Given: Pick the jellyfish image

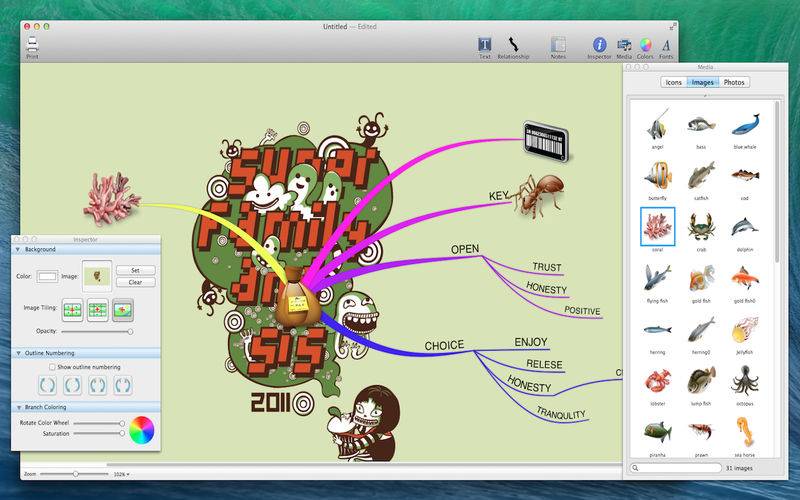Looking at the screenshot, I should pyautogui.click(x=745, y=329).
